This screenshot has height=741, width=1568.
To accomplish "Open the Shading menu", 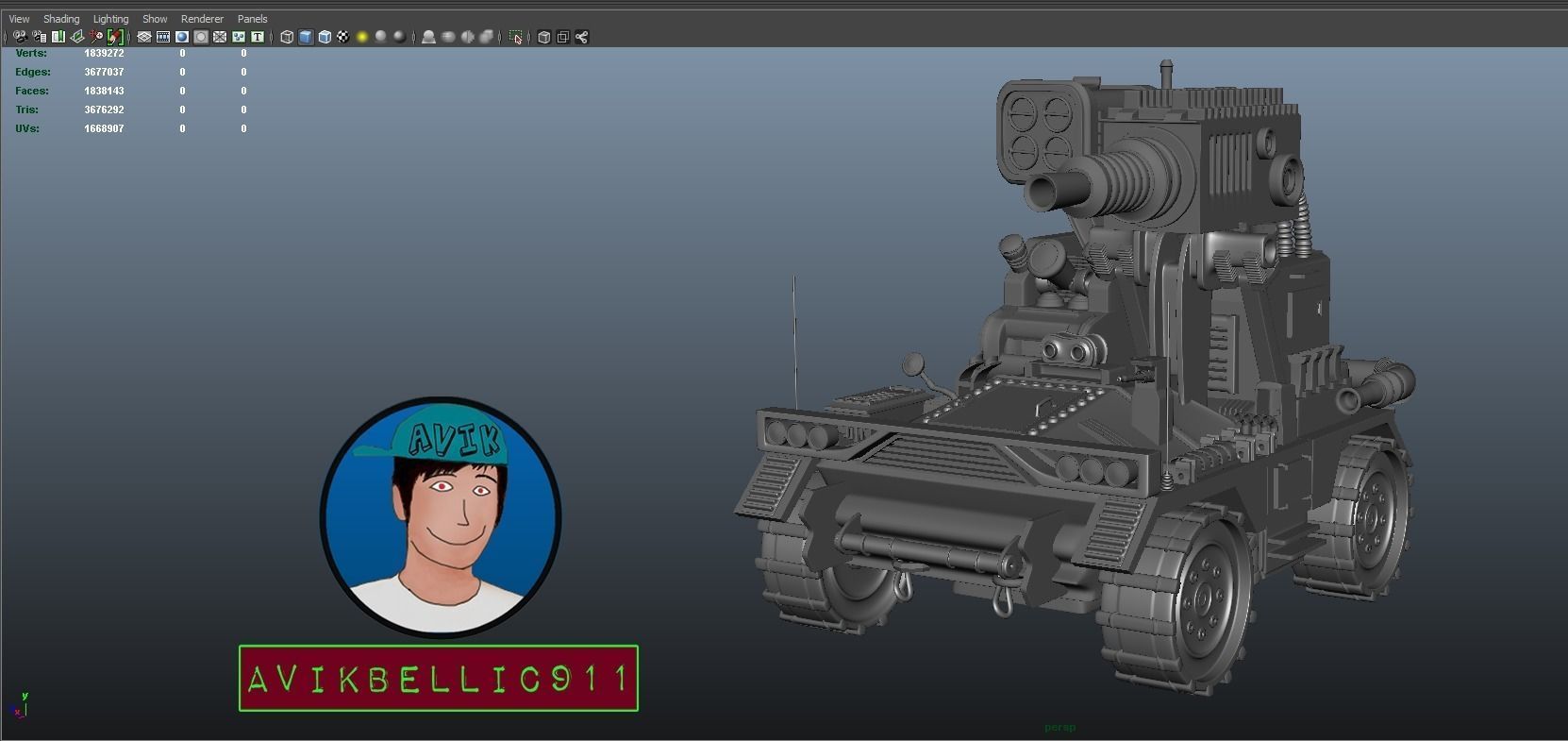I will pyautogui.click(x=61, y=19).
